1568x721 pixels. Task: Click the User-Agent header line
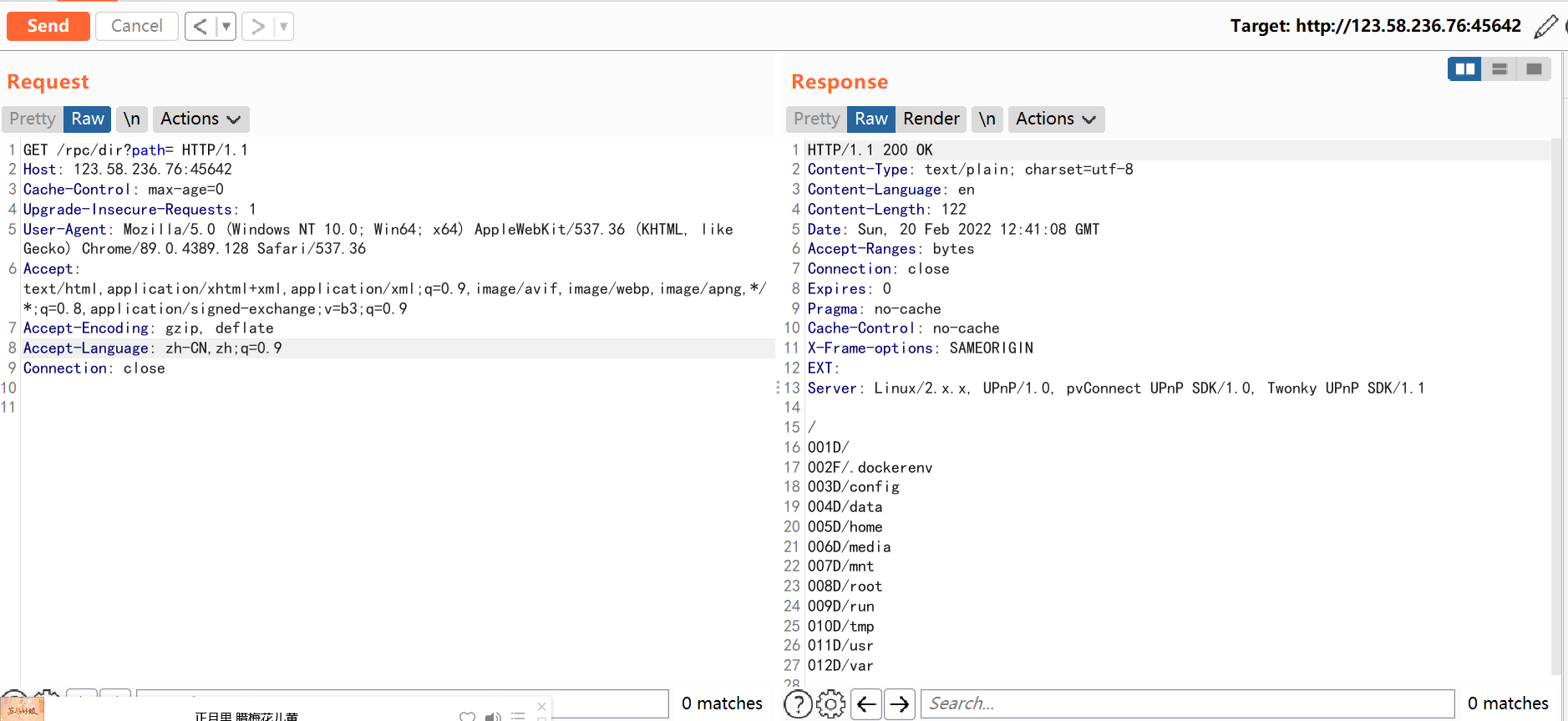pos(378,239)
